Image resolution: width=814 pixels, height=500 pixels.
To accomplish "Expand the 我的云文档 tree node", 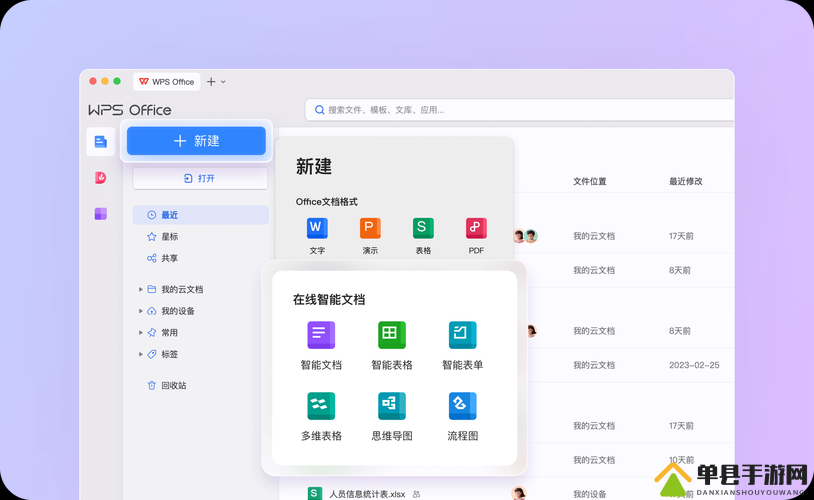I will click(141, 289).
